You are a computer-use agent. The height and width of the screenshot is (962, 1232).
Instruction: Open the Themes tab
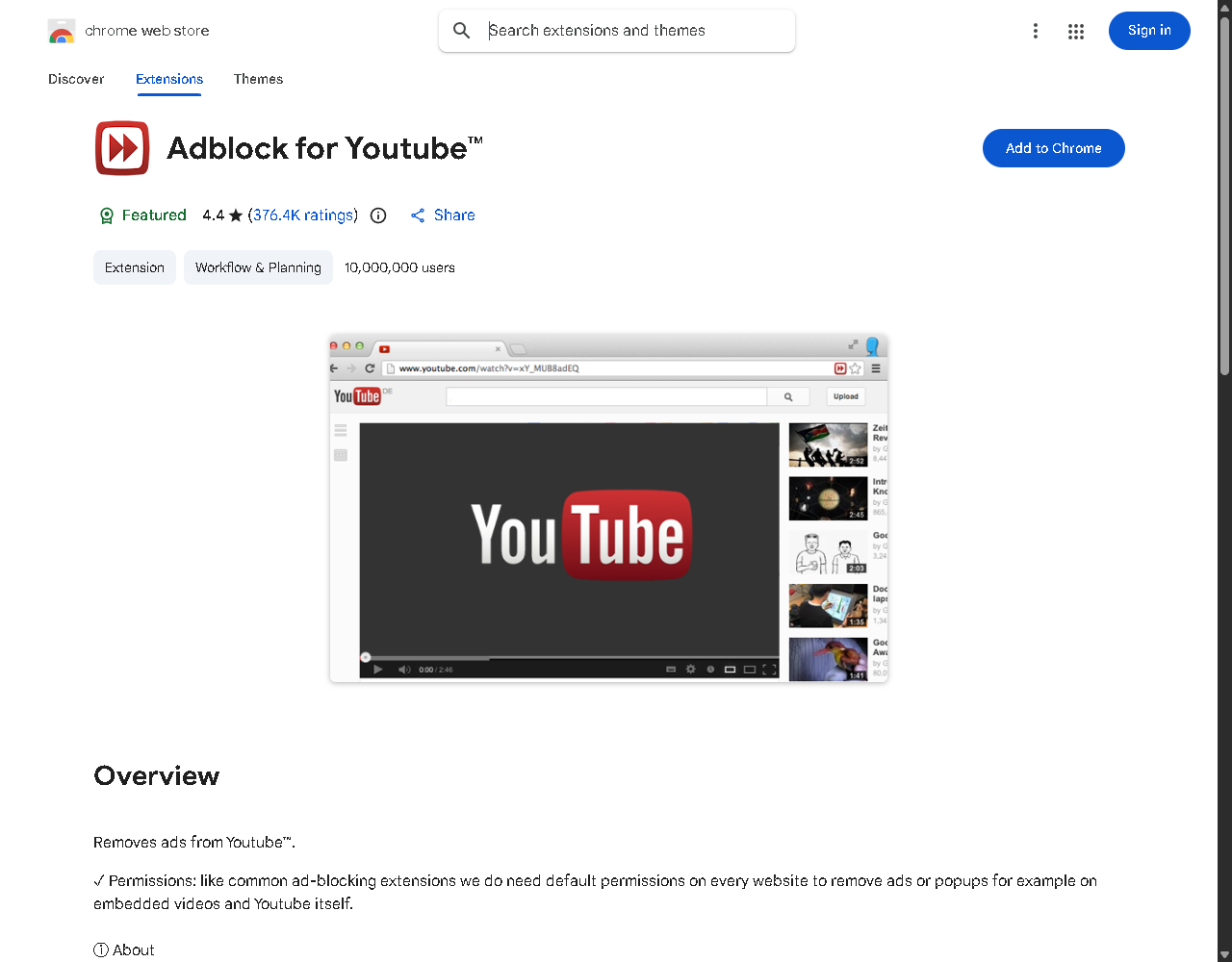point(258,79)
